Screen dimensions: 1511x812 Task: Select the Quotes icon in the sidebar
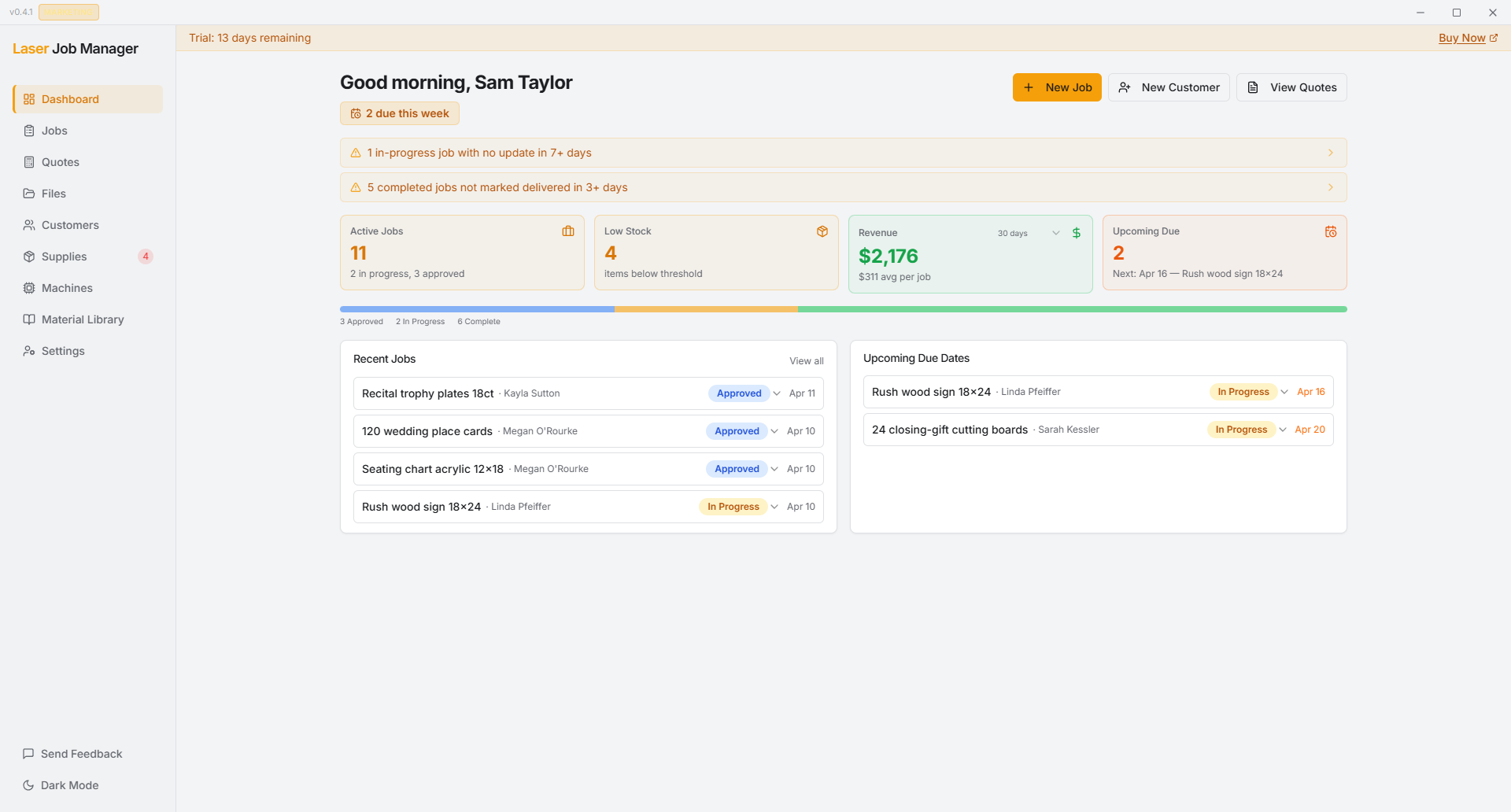tap(29, 162)
